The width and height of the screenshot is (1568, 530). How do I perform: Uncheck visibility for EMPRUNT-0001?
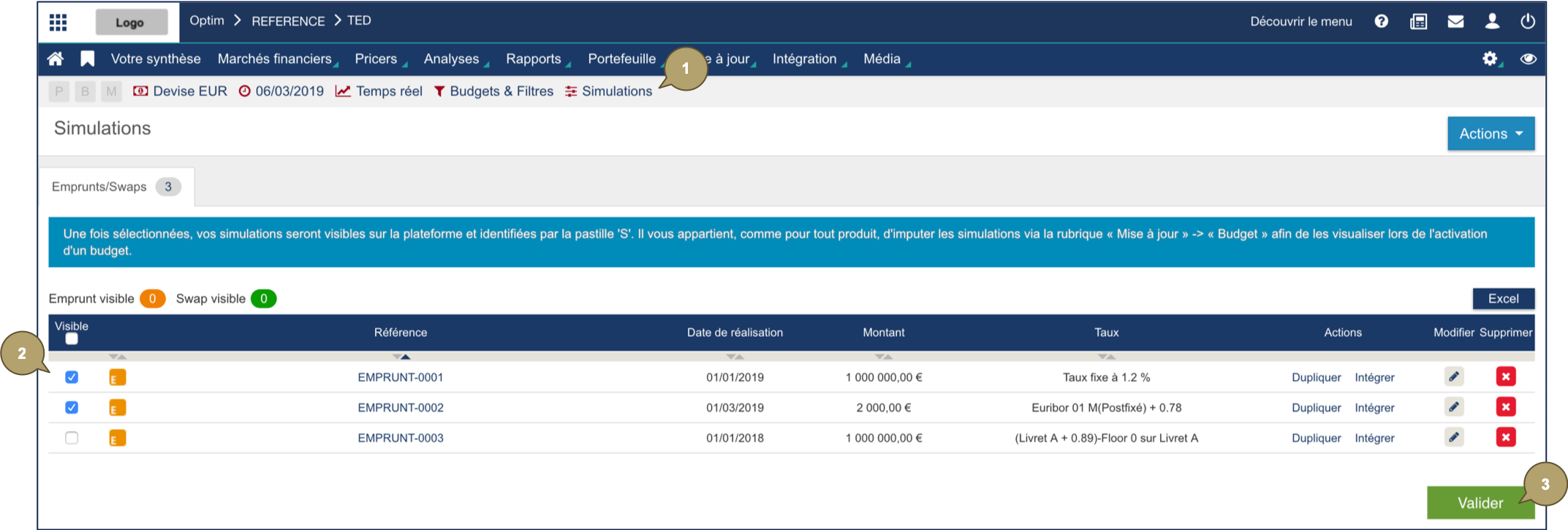(x=72, y=377)
